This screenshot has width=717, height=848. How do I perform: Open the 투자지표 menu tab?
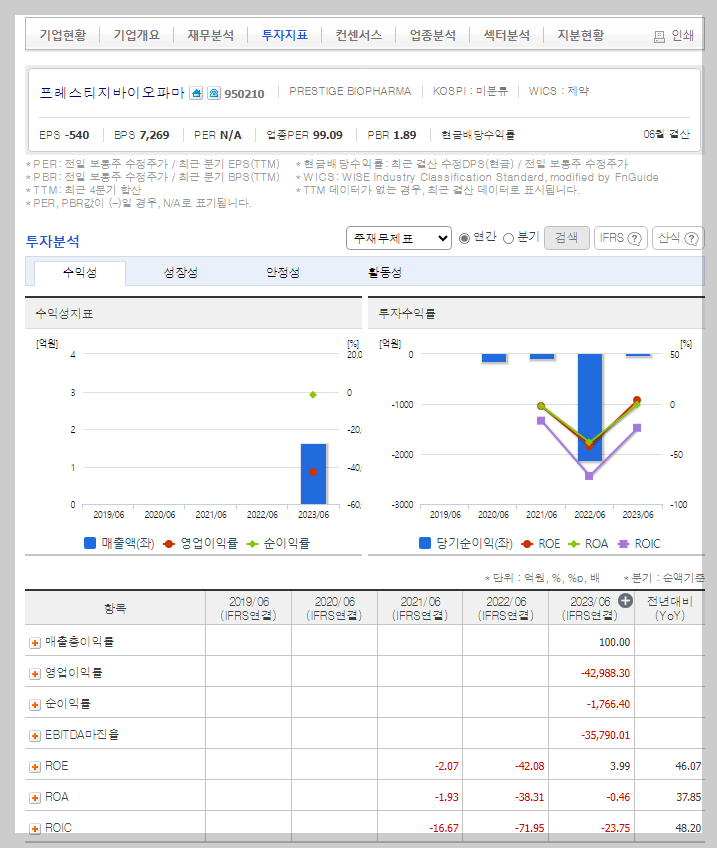click(285, 35)
